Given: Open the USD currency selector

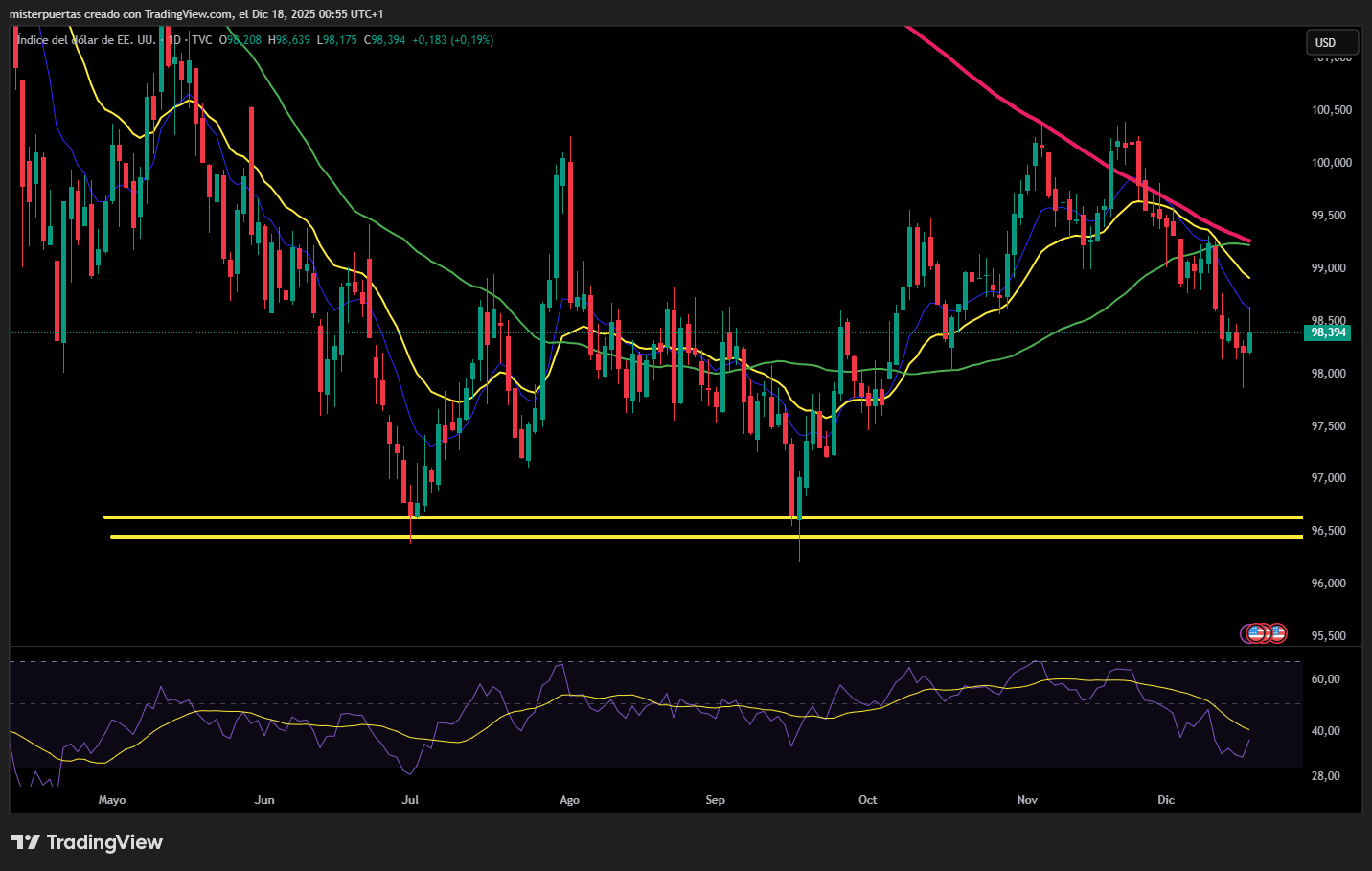Looking at the screenshot, I should coord(1332,42).
